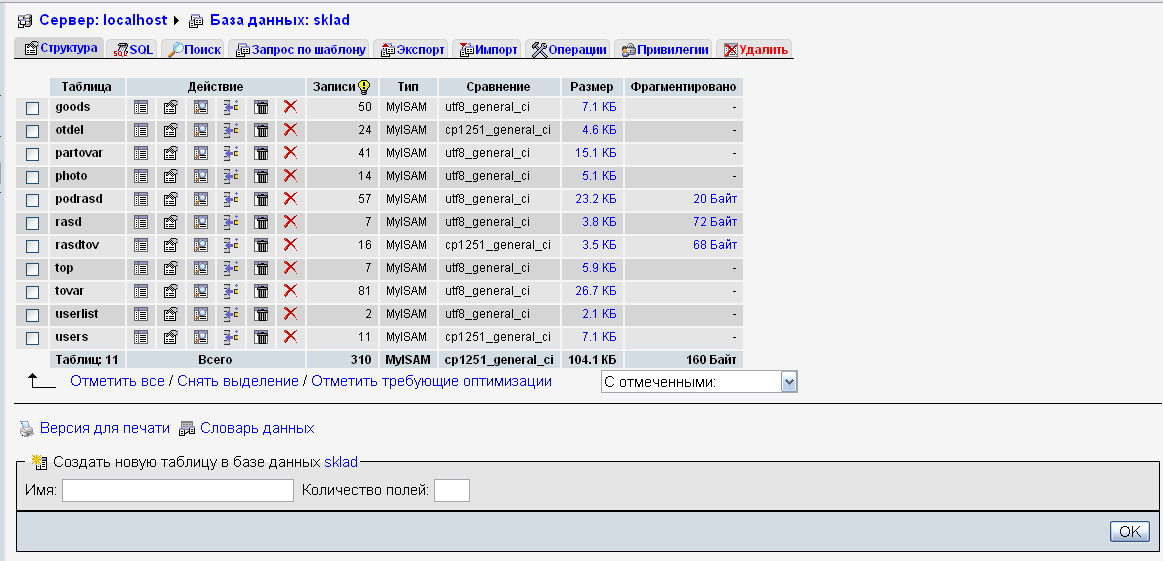Insert icon in the top row
Screen dimensions: 1163x561
(231, 268)
